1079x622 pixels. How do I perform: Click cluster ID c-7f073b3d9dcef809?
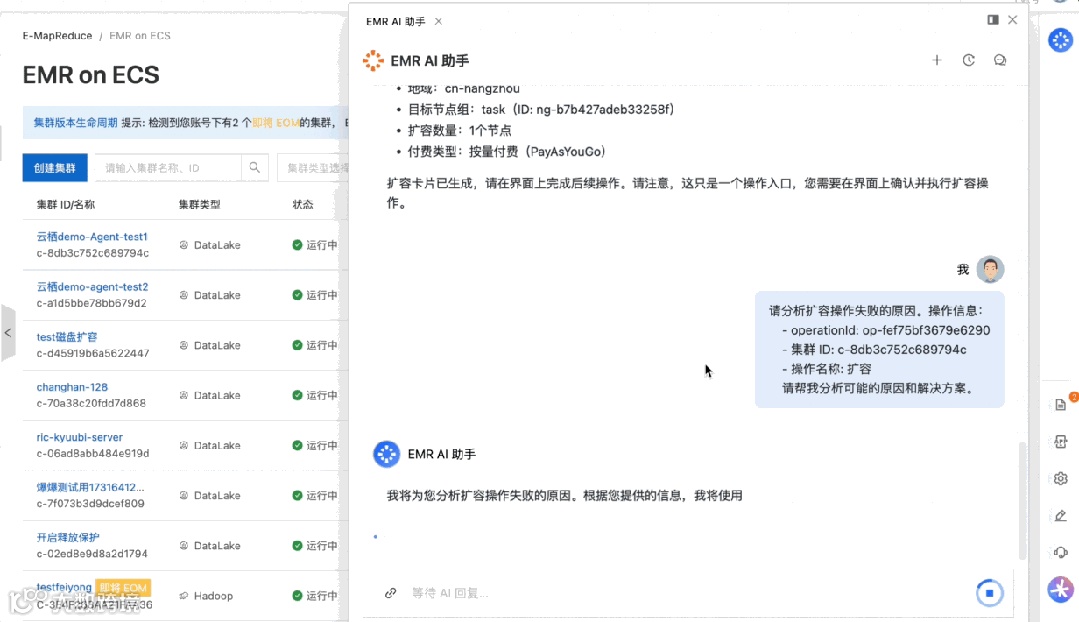[90, 504]
